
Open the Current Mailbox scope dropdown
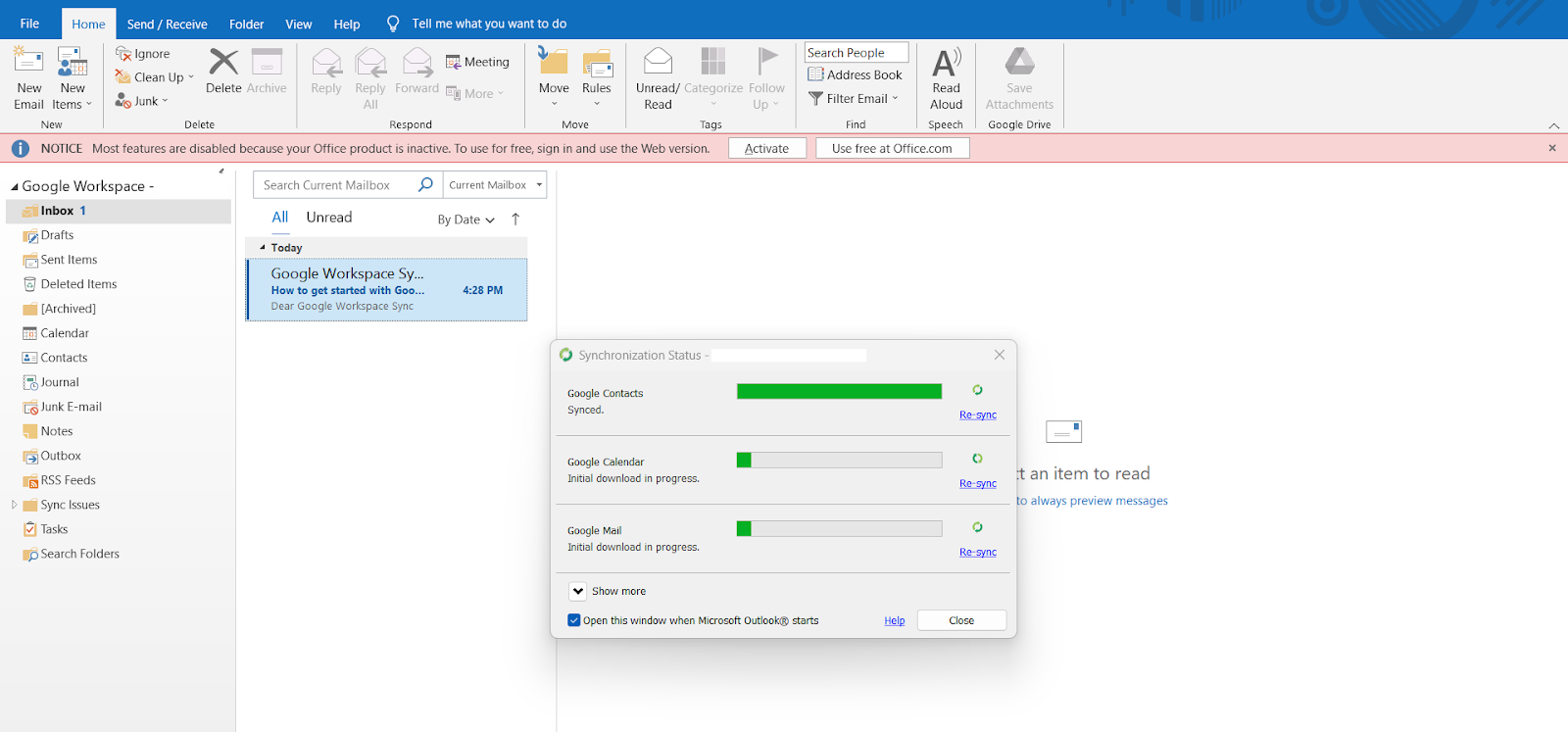[495, 185]
